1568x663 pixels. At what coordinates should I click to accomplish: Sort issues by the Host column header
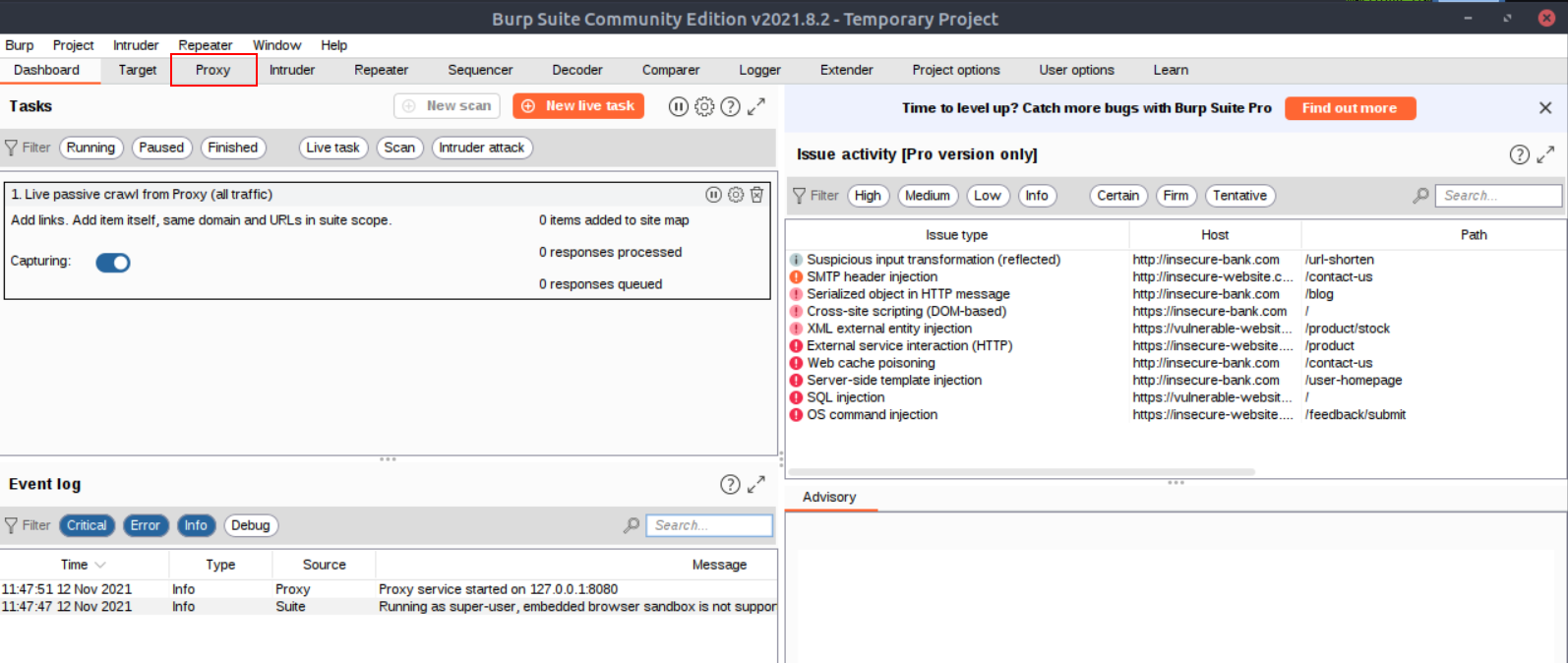(x=1215, y=235)
